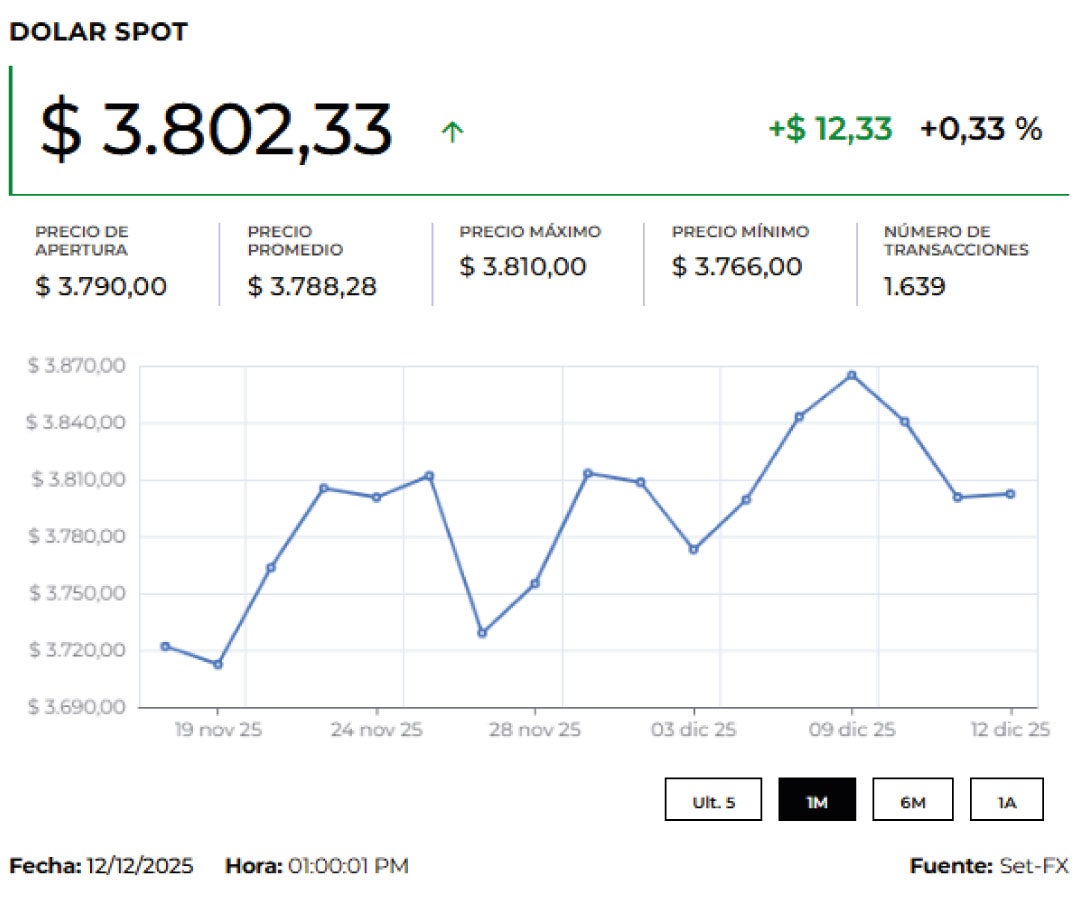Click the Precio Máximo value $ 3.810,00

click(523, 267)
